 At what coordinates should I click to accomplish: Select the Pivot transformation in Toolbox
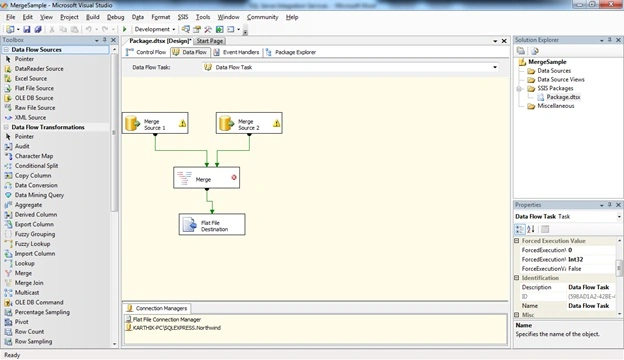pos(21,322)
